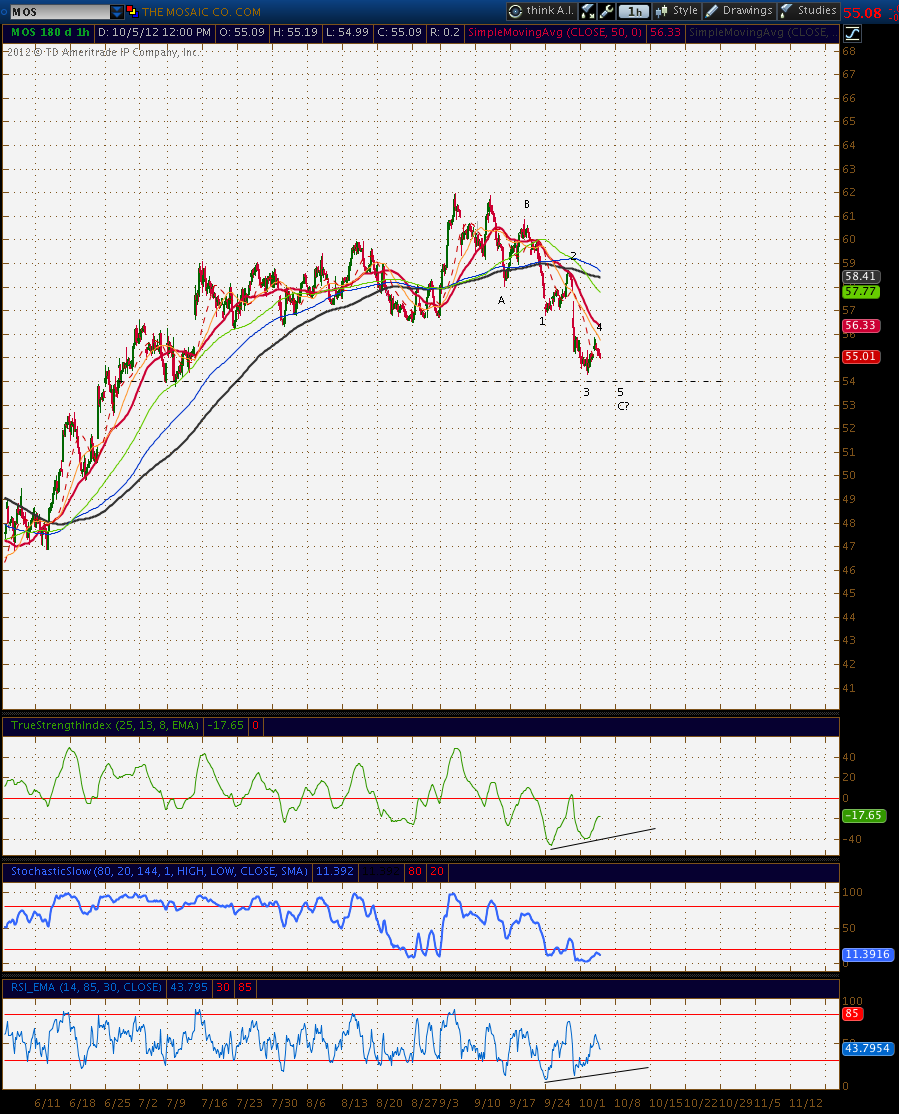
Task: Click the MOS symbol input field
Action: [60, 12]
